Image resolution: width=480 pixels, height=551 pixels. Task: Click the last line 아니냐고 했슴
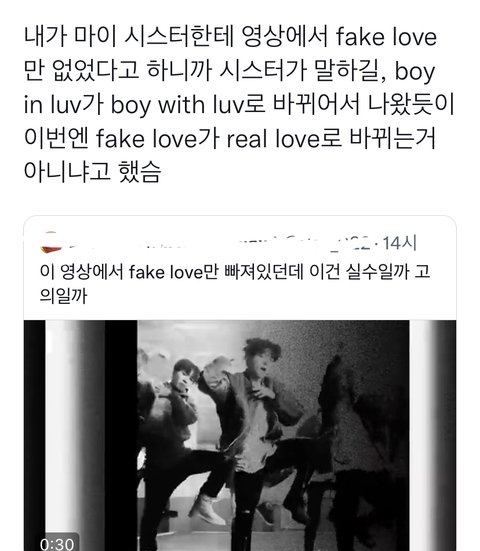(x=92, y=172)
